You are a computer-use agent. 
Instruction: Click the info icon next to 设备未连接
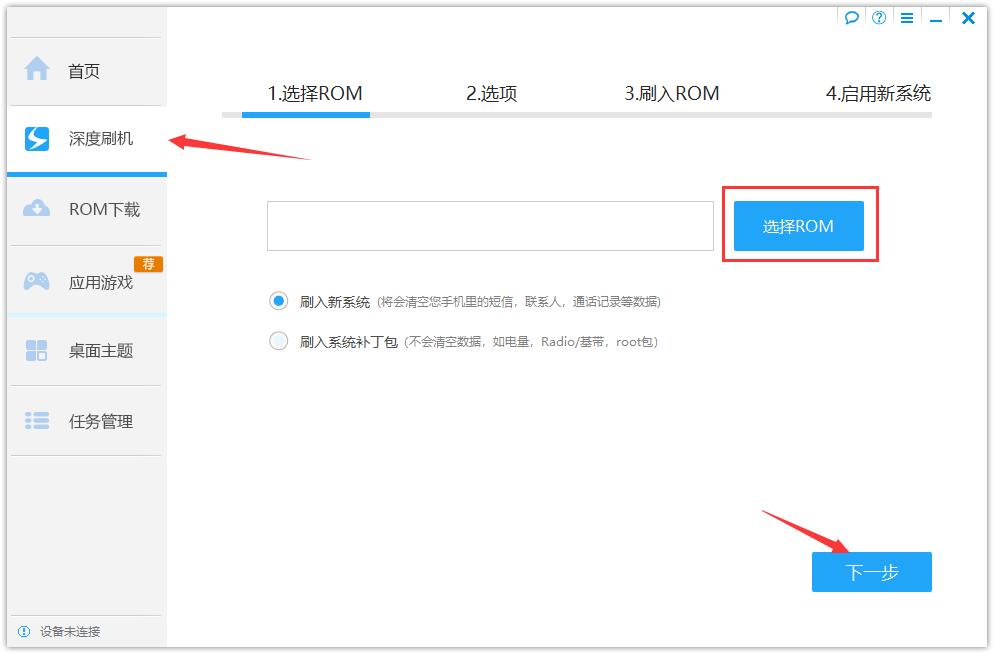point(21,632)
